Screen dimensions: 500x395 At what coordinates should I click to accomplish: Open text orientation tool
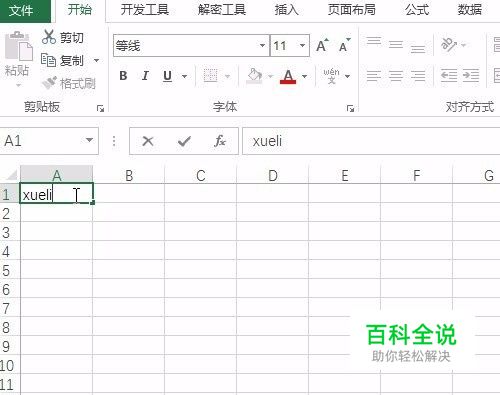click(449, 44)
